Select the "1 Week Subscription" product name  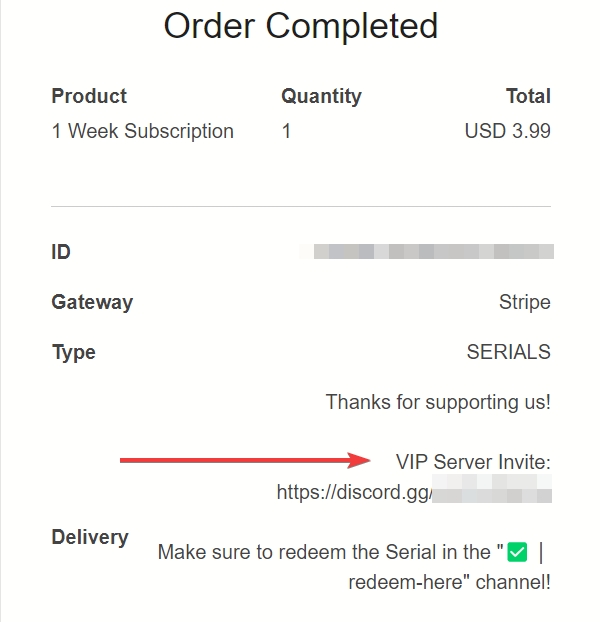143,131
